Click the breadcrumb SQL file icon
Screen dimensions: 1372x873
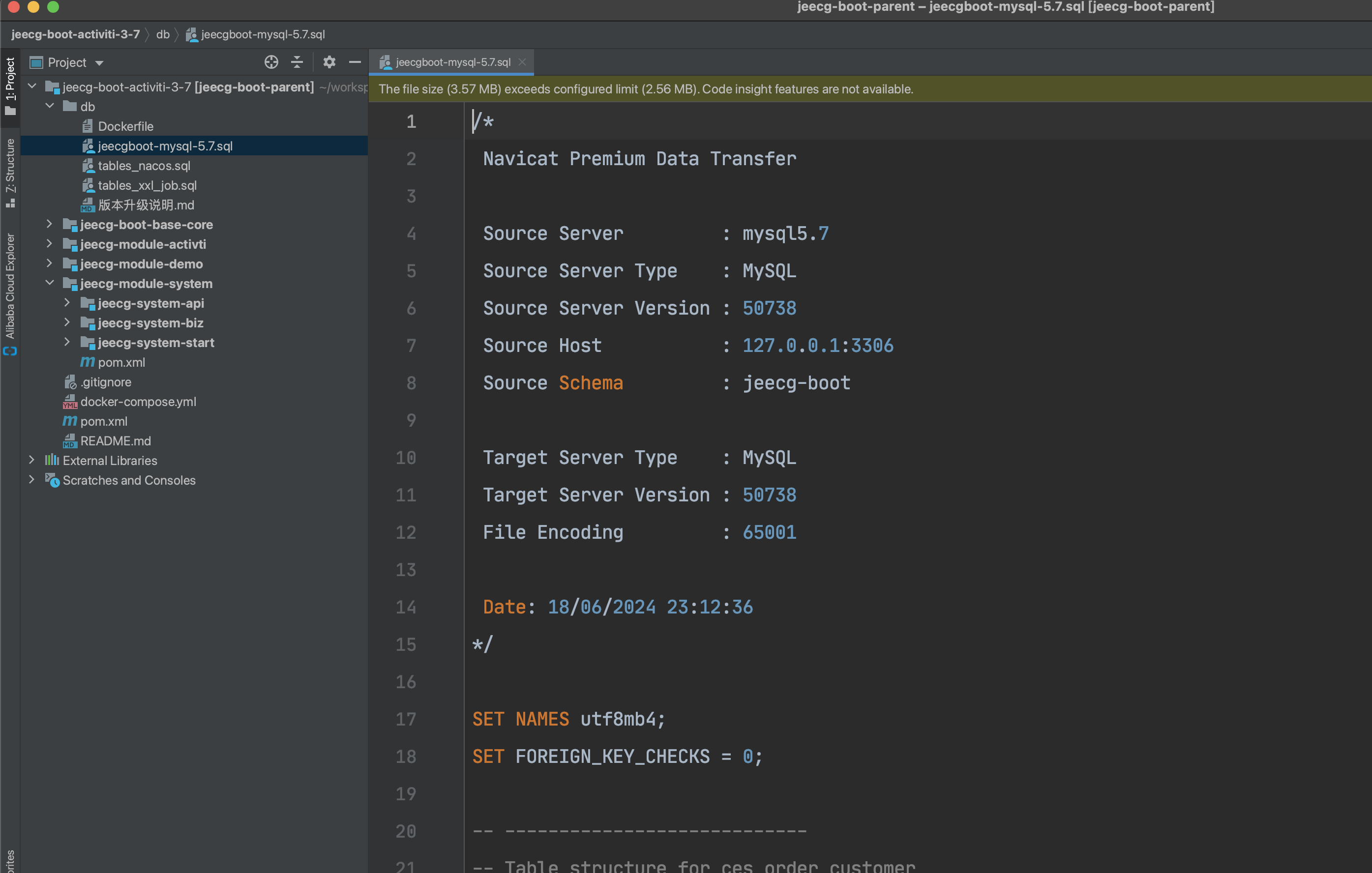coord(192,35)
